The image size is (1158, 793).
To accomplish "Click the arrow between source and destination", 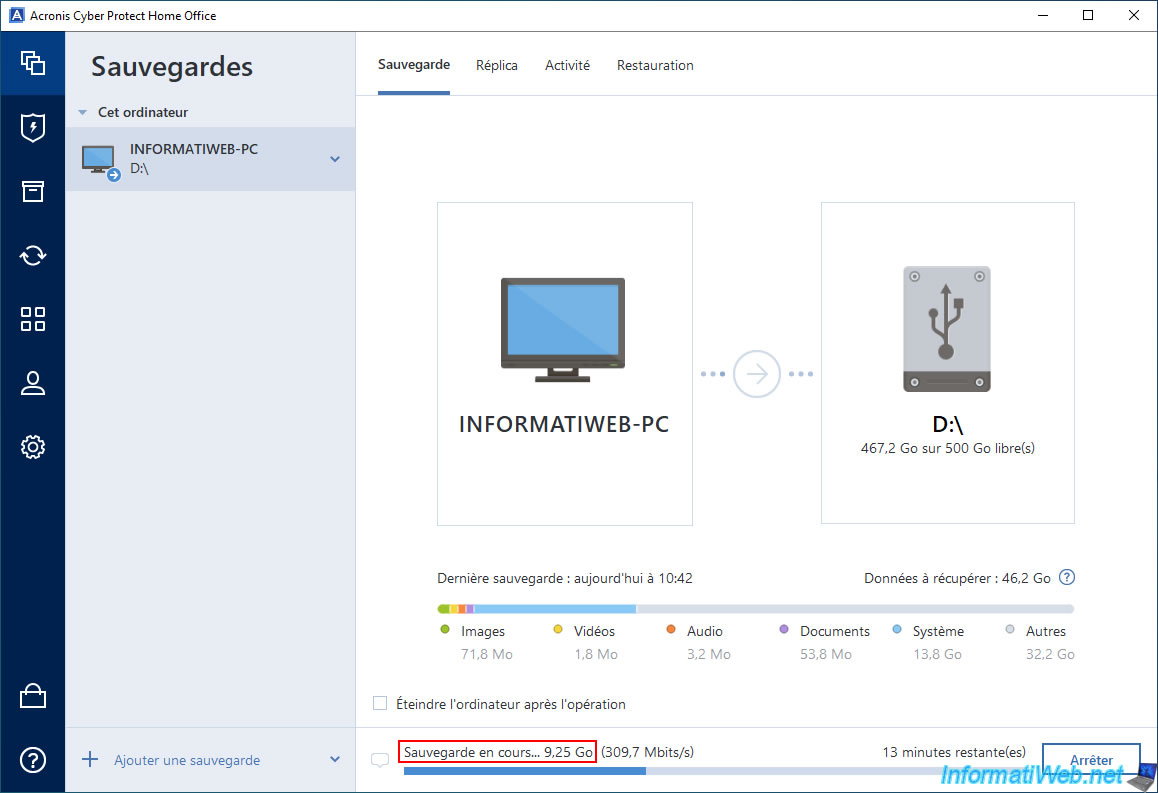I will pos(756,374).
